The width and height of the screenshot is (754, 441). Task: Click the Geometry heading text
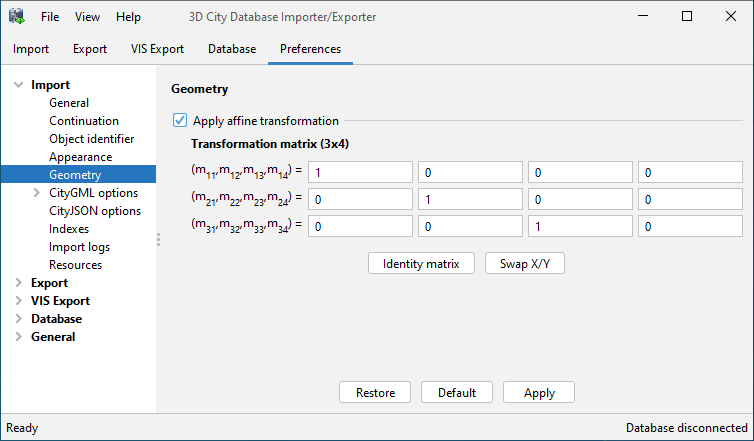(200, 89)
